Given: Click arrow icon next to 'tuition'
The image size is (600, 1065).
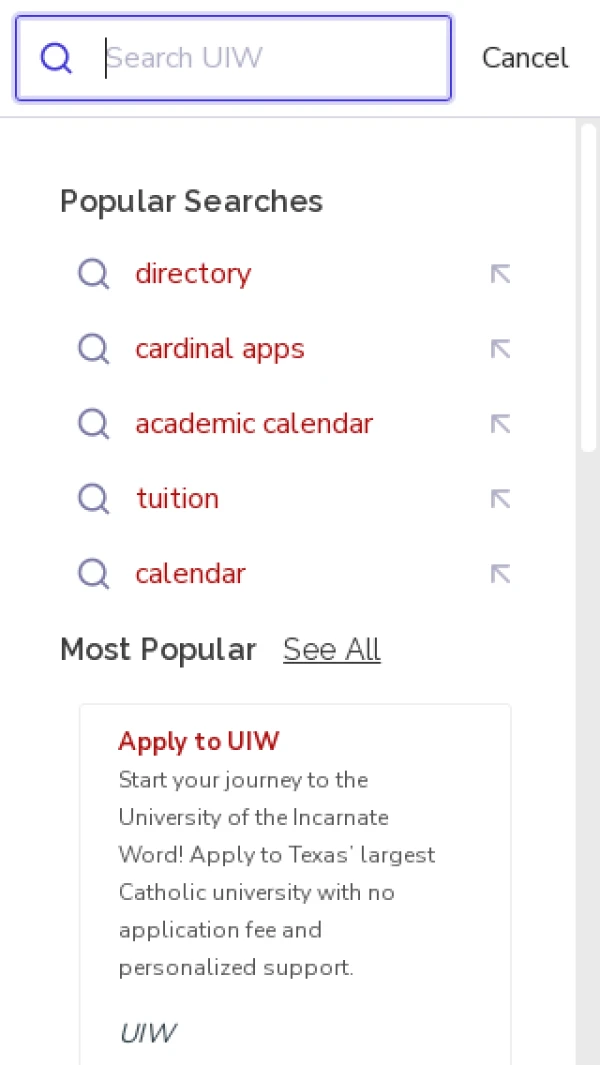Looking at the screenshot, I should click(x=500, y=498).
